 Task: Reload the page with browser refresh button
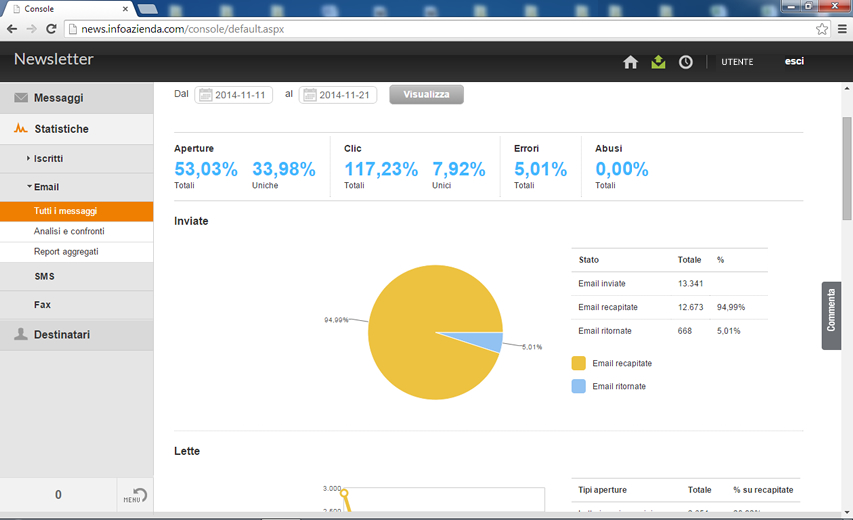(x=52, y=29)
